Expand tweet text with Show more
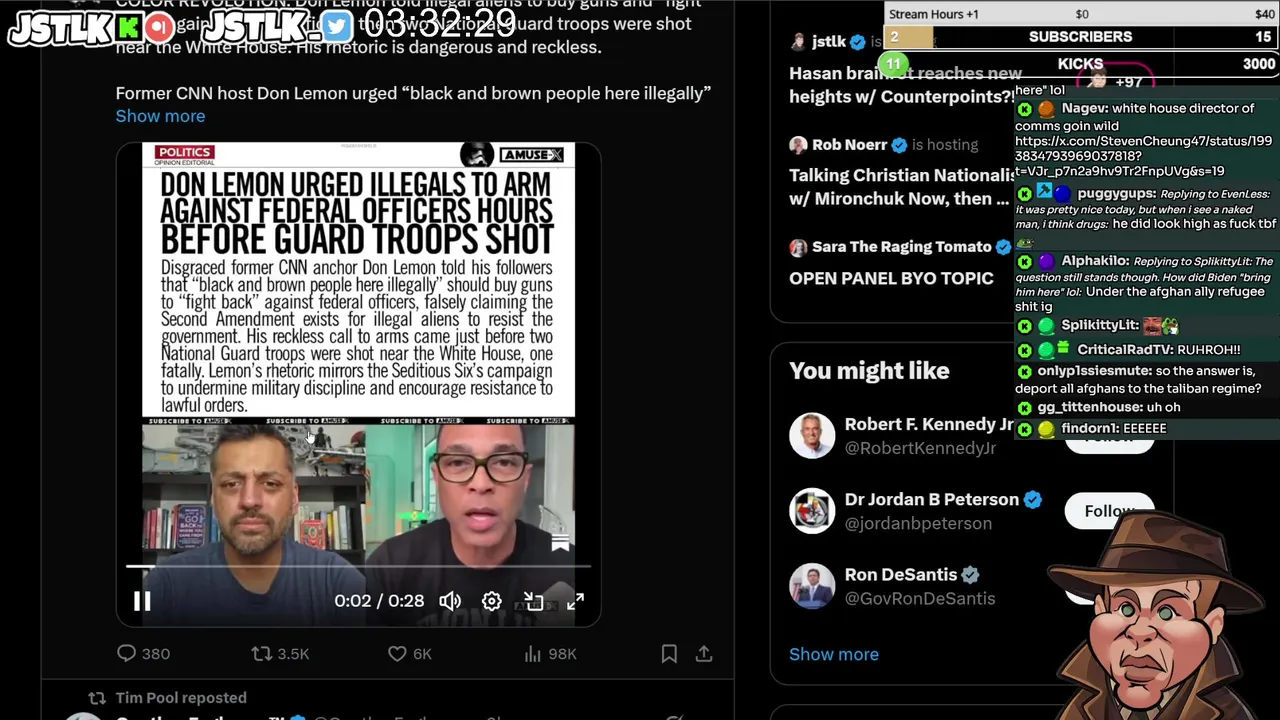The image size is (1280, 720). pyautogui.click(x=160, y=116)
